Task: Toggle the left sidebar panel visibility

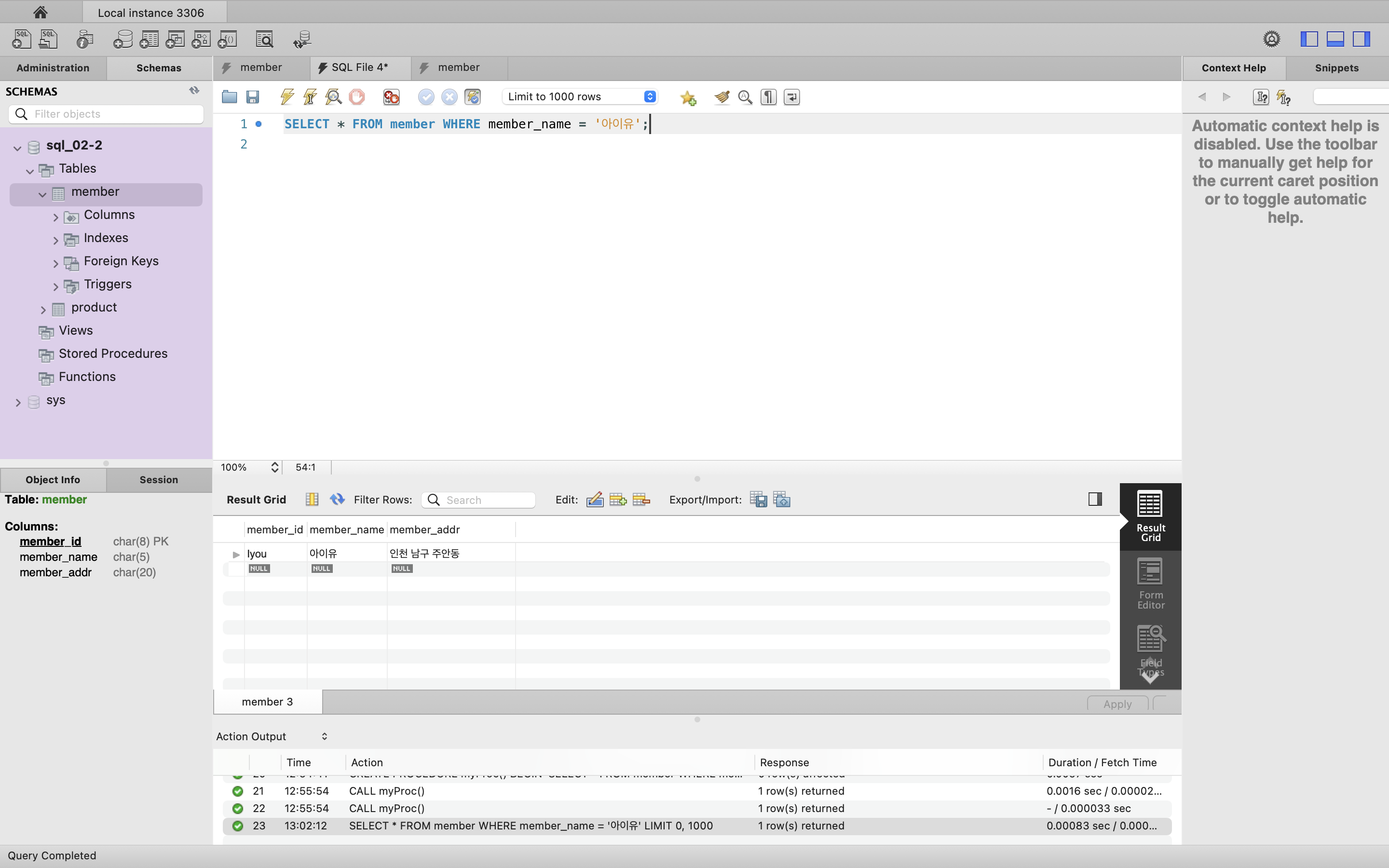Action: pos(1309,39)
